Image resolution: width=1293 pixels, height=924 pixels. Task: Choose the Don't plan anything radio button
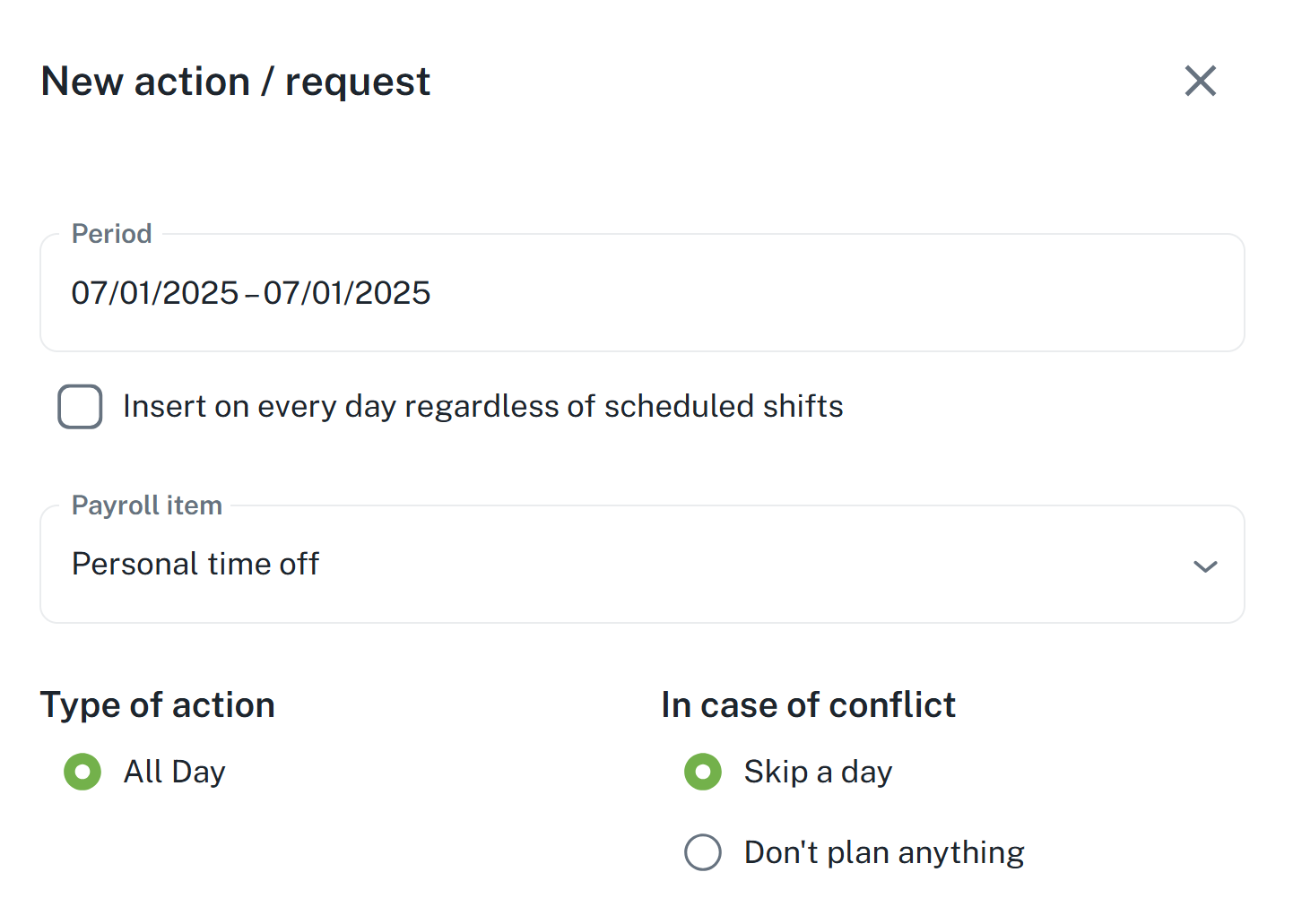tap(703, 852)
